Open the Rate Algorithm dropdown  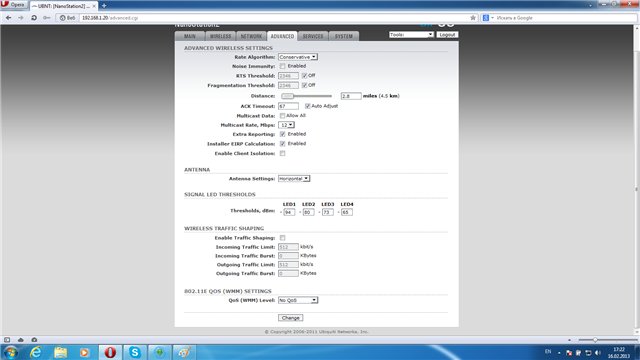click(x=298, y=57)
